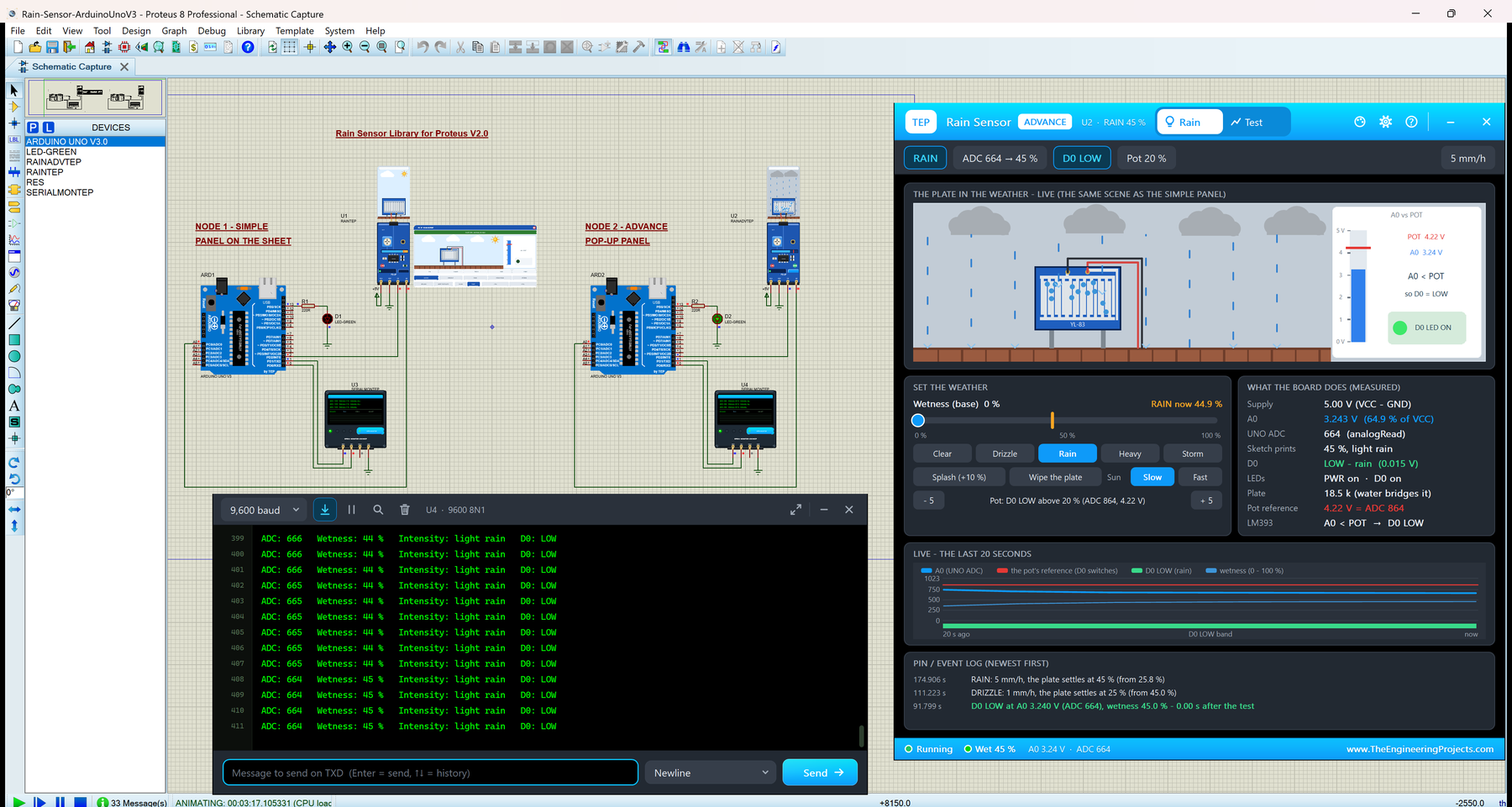Click the Send button
This screenshot has height=807, width=1512.
(820, 773)
